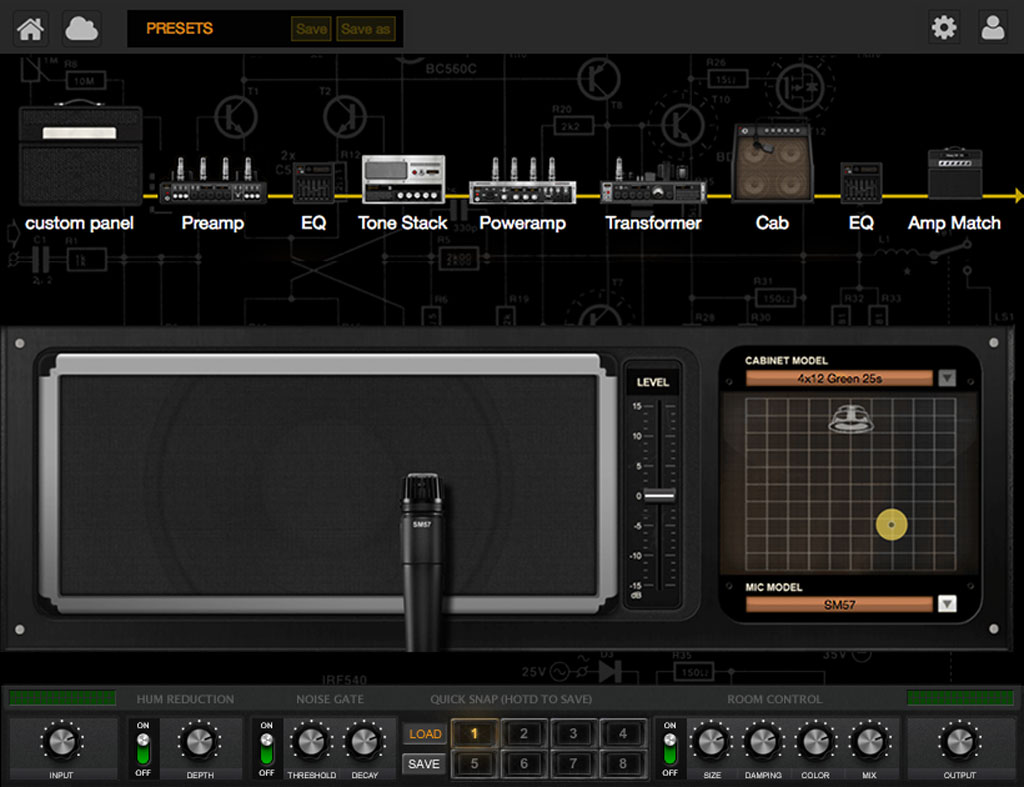
Task: Expand the Cabinet Model dropdown arrow
Action: click(946, 378)
